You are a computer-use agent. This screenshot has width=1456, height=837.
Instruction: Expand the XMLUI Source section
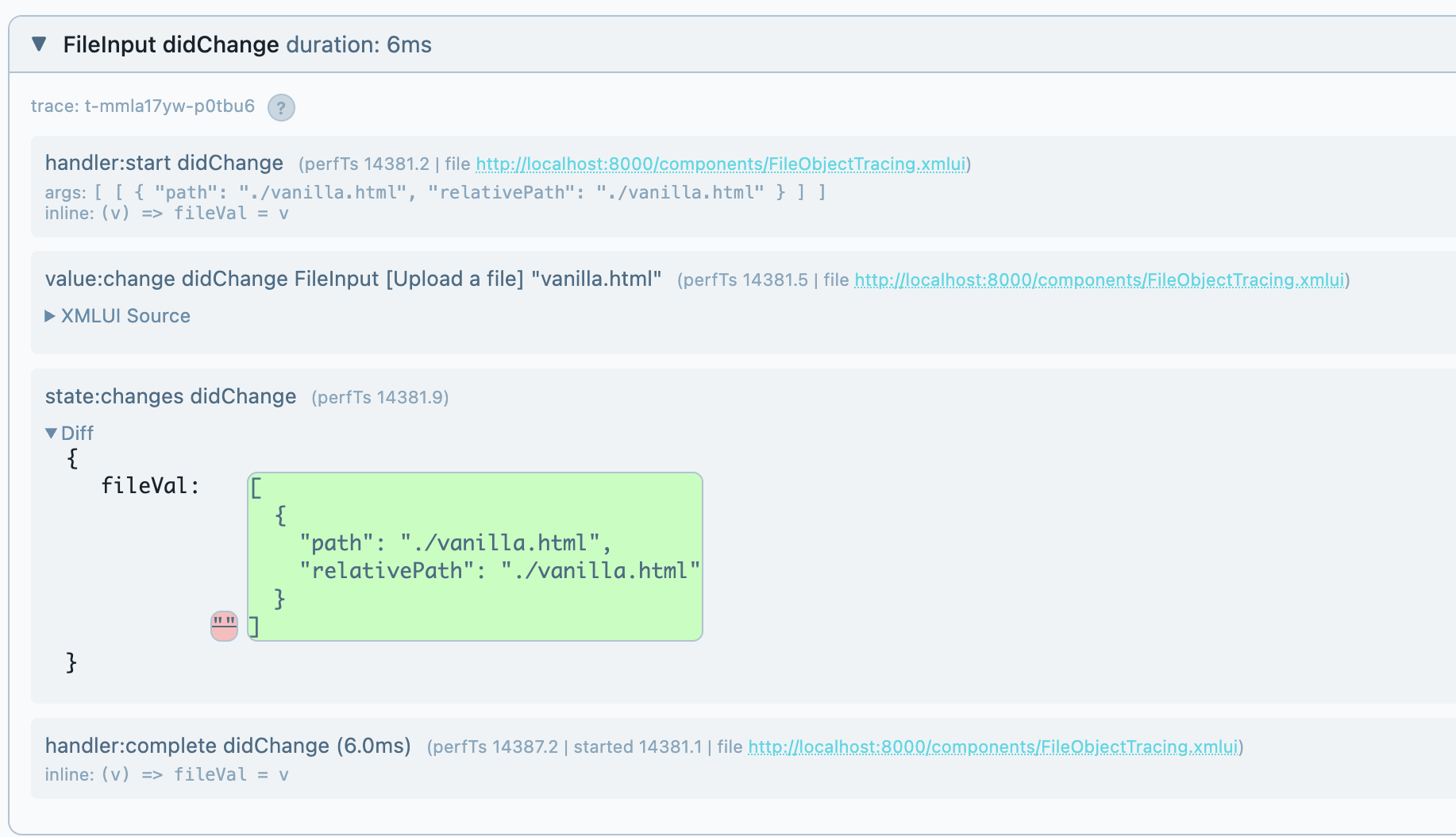click(x=117, y=315)
